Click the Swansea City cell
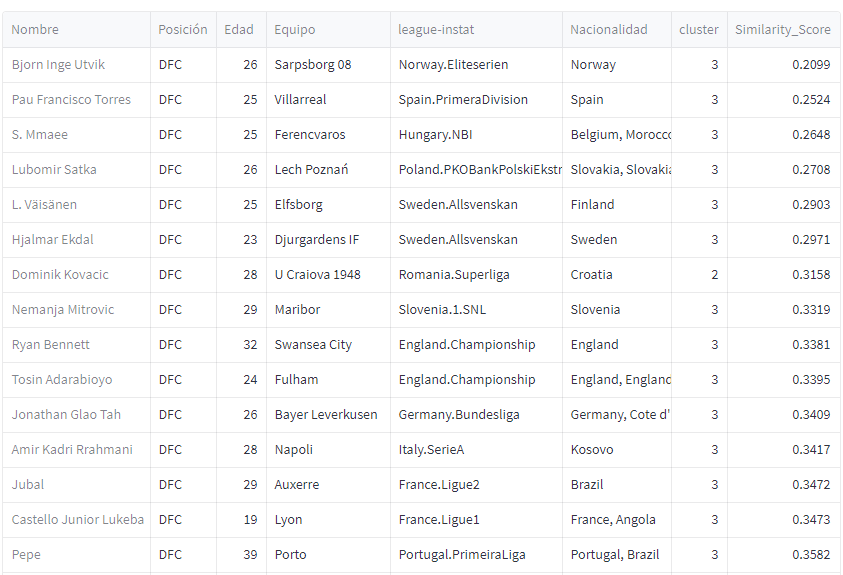843x575 pixels. point(328,344)
